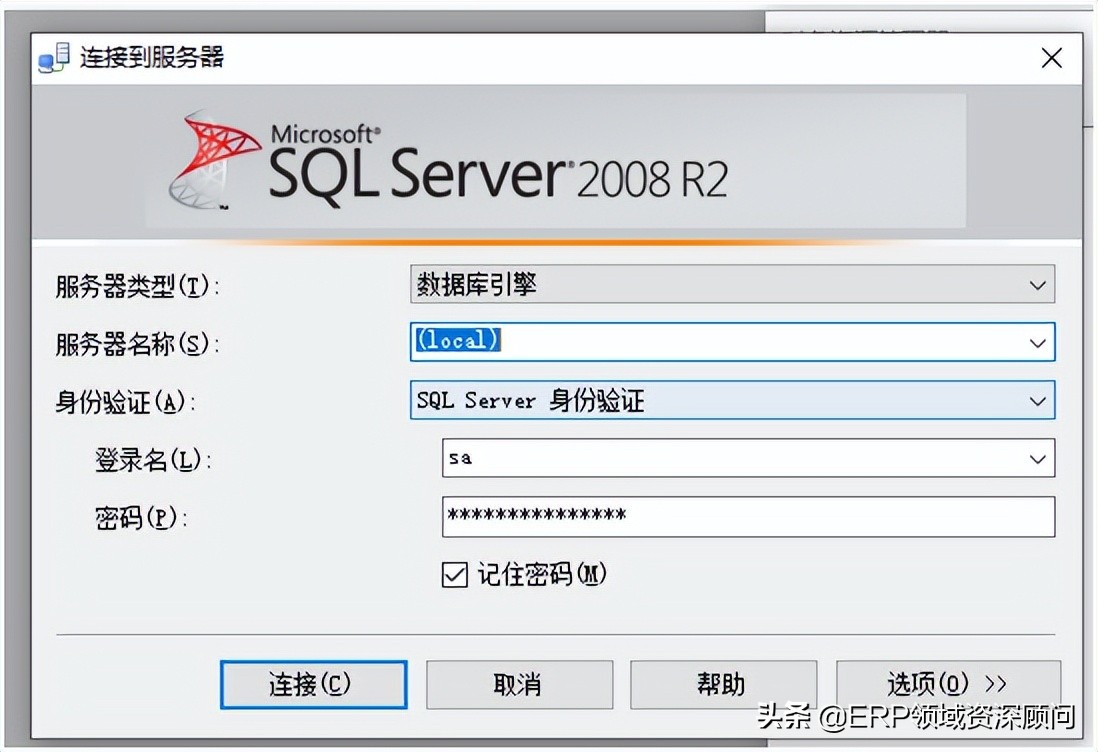Click the 登录名 field showing sa
Screen dimensions: 1098x752
700,458
